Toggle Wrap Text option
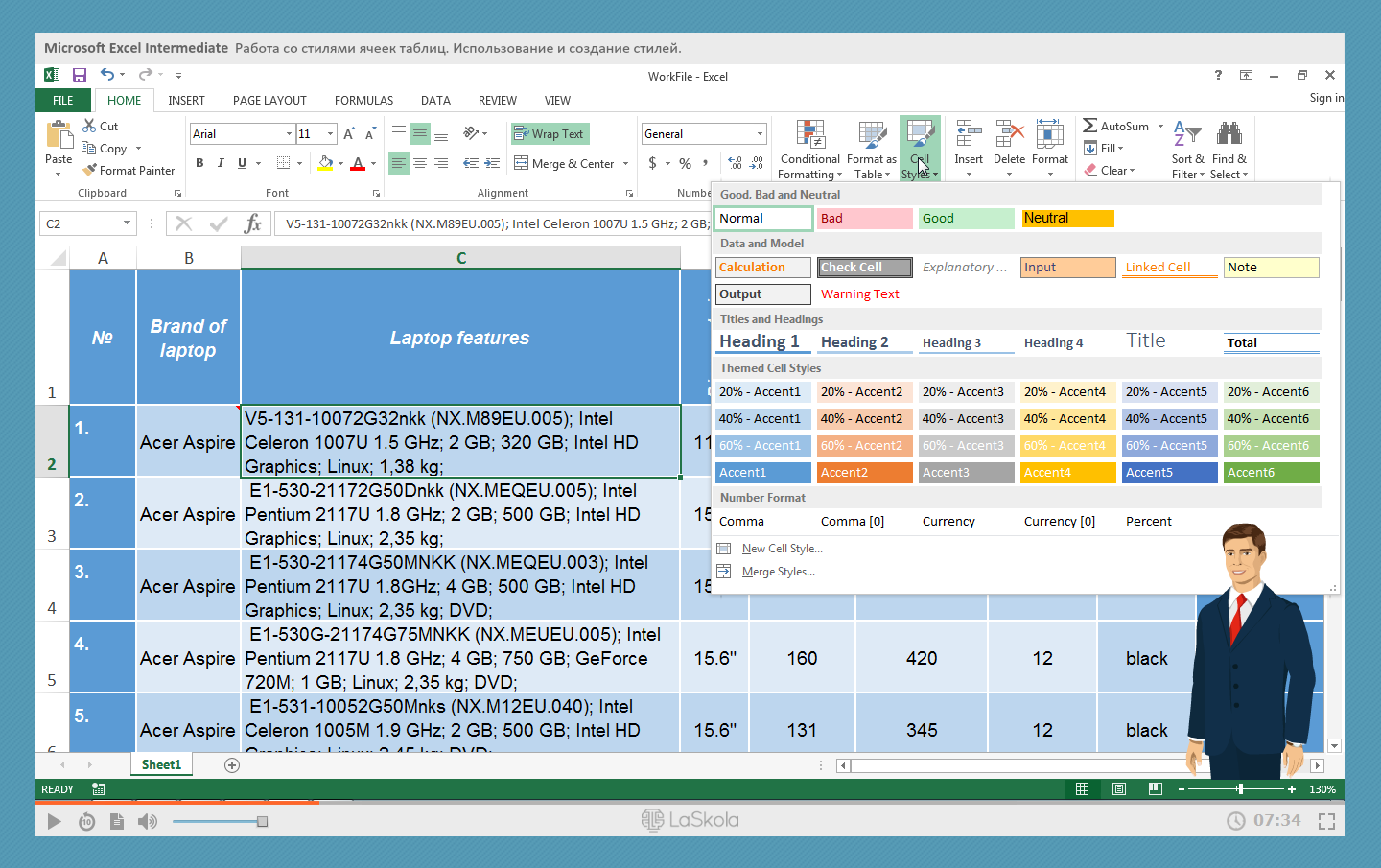 [x=550, y=134]
